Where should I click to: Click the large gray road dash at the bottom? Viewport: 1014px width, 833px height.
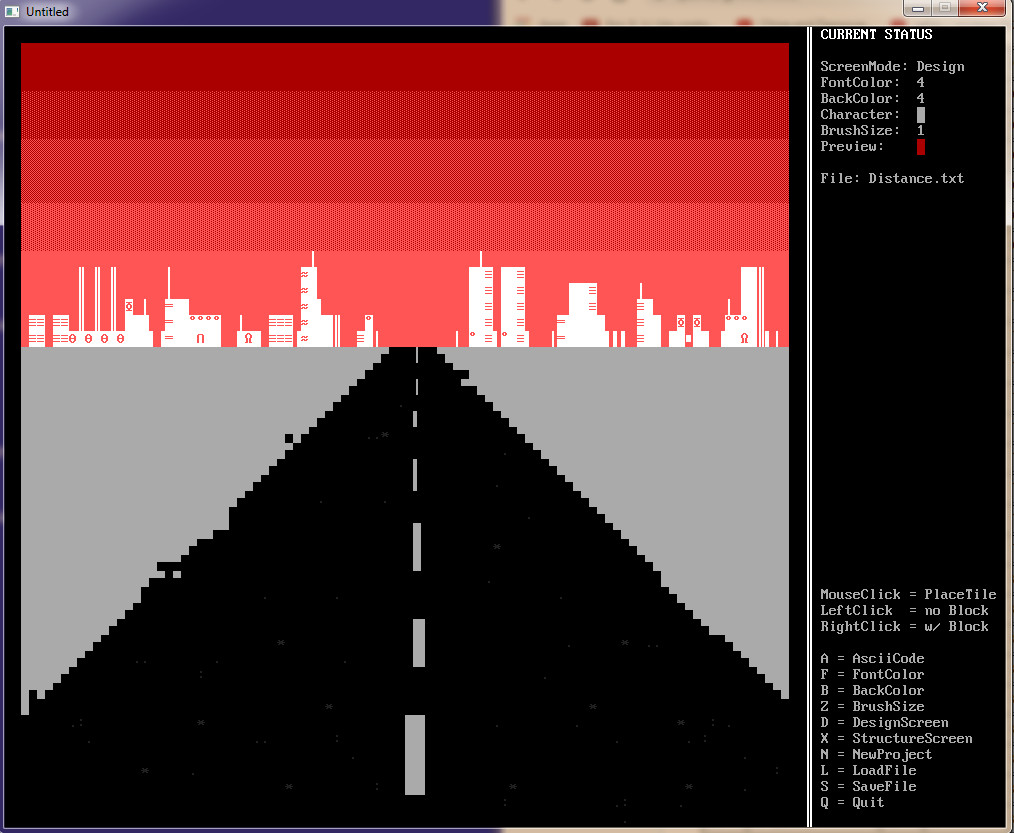pyautogui.click(x=415, y=754)
